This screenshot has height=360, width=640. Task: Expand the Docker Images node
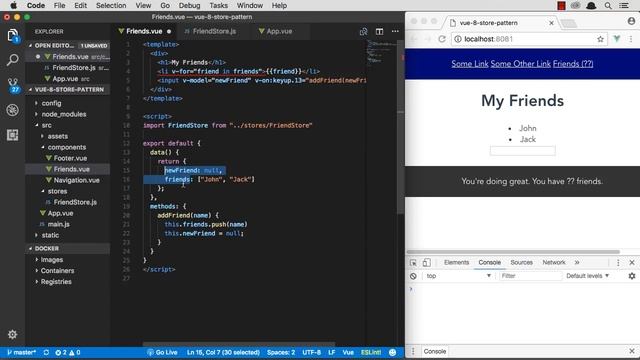(51, 260)
